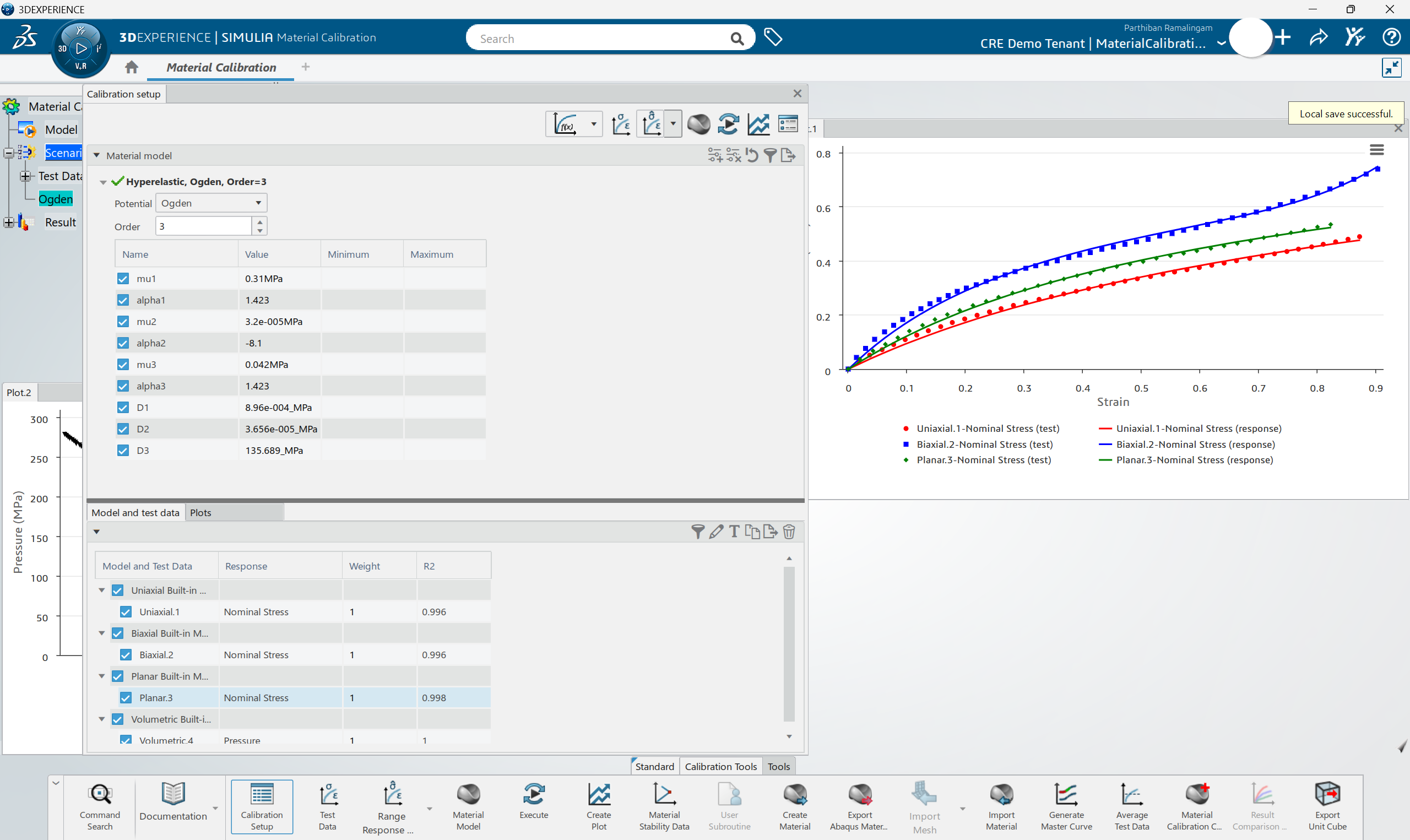Click the share arrow icon in top bar

coord(1319,37)
